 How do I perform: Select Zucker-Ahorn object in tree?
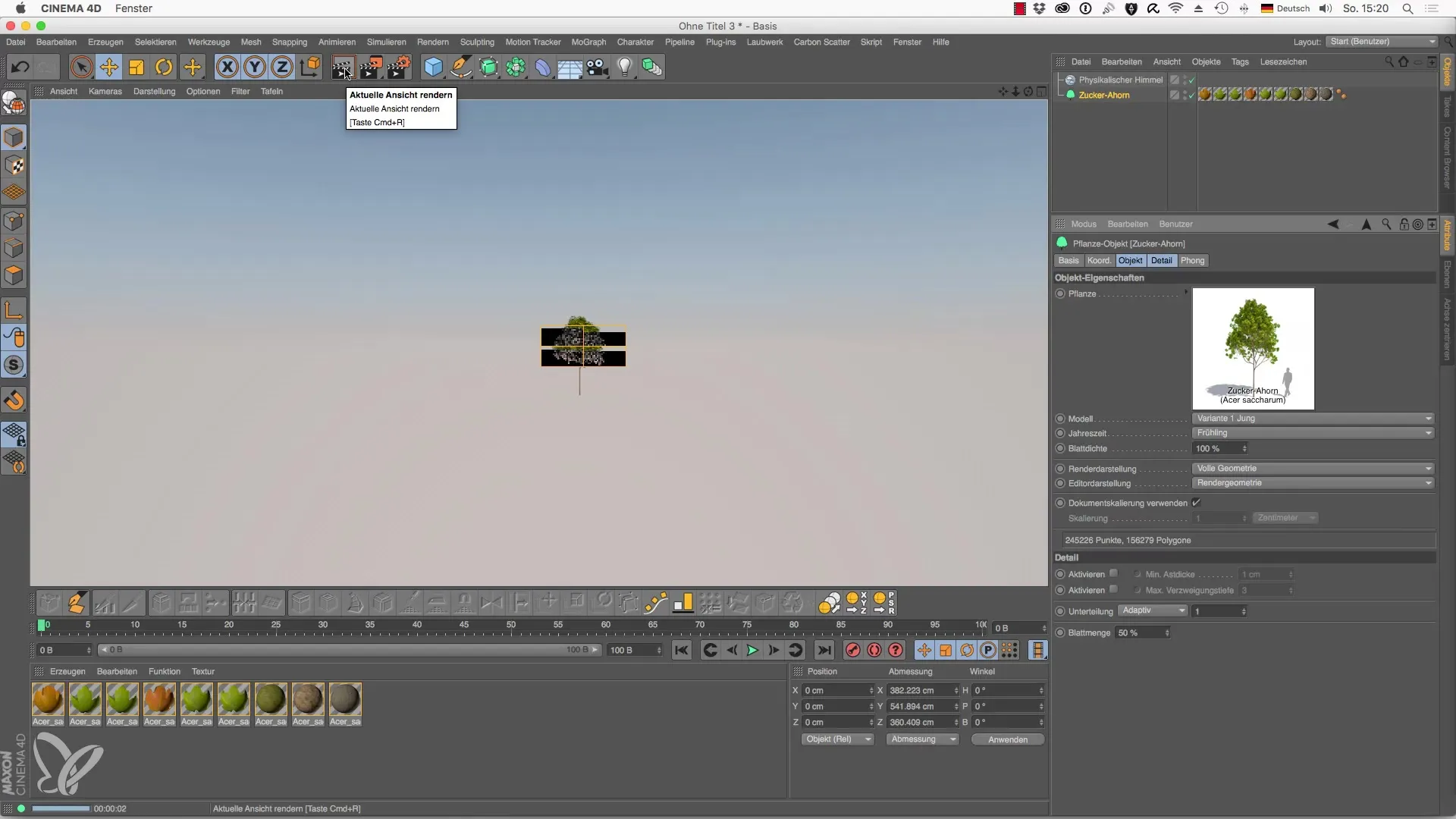click(x=1103, y=95)
